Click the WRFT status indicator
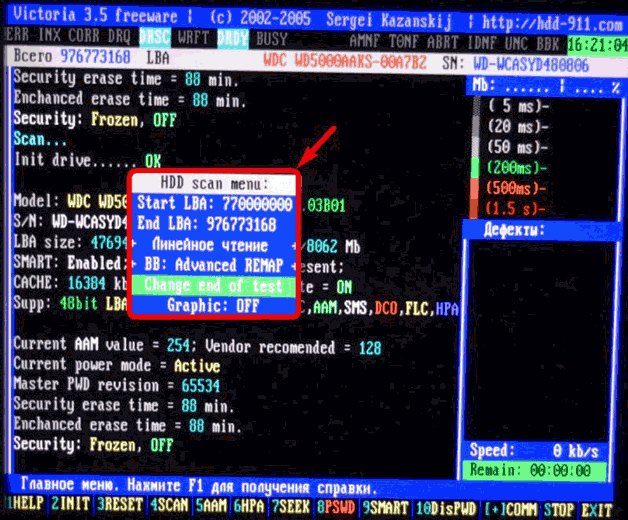This screenshot has height=520, width=628. coord(193,38)
